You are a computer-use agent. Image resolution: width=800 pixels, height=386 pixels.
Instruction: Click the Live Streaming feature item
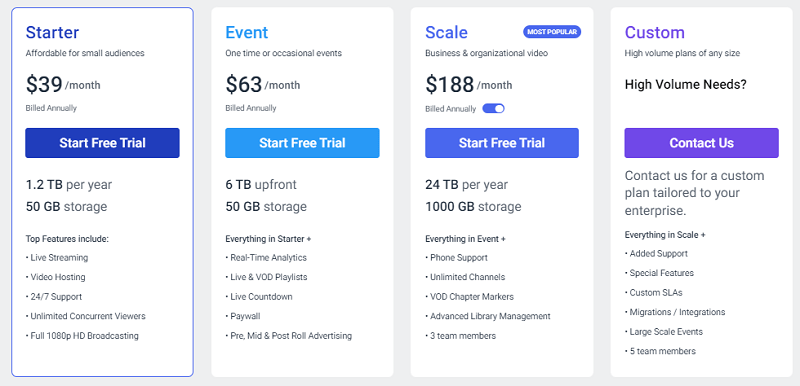pyautogui.click(x=57, y=258)
